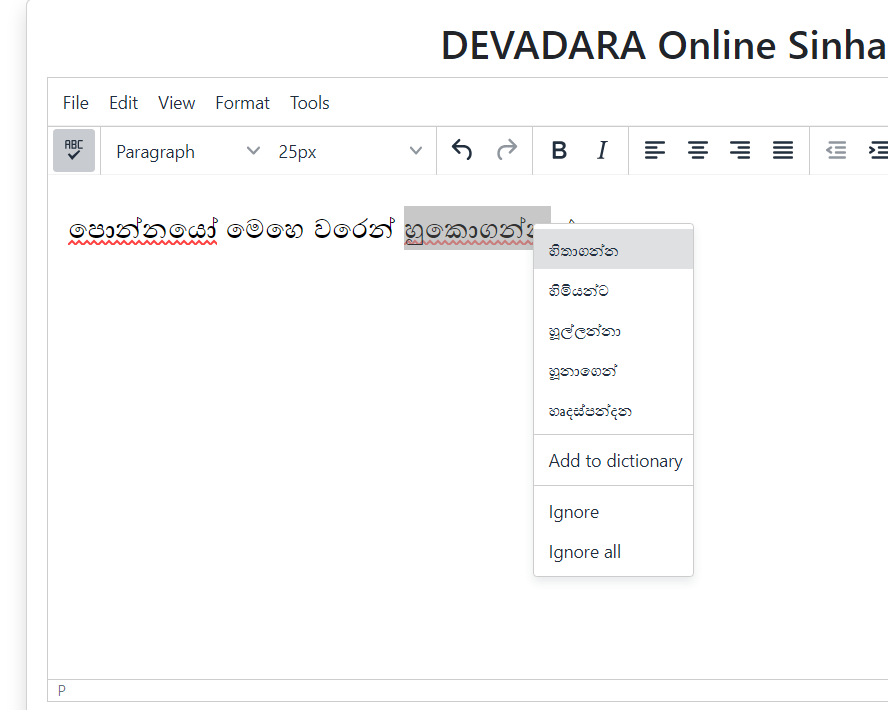Justify the text
Viewport: 888px width, 710px height.
(x=783, y=151)
